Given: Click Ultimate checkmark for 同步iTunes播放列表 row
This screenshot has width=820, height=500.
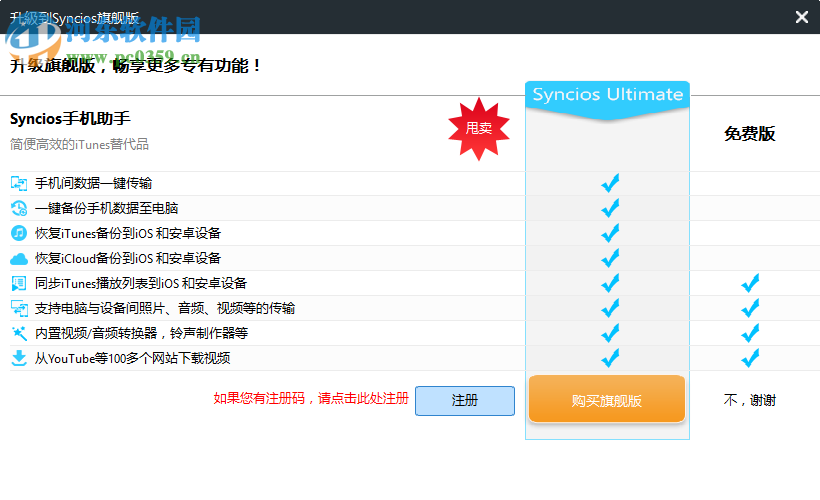Looking at the screenshot, I should (x=610, y=283).
